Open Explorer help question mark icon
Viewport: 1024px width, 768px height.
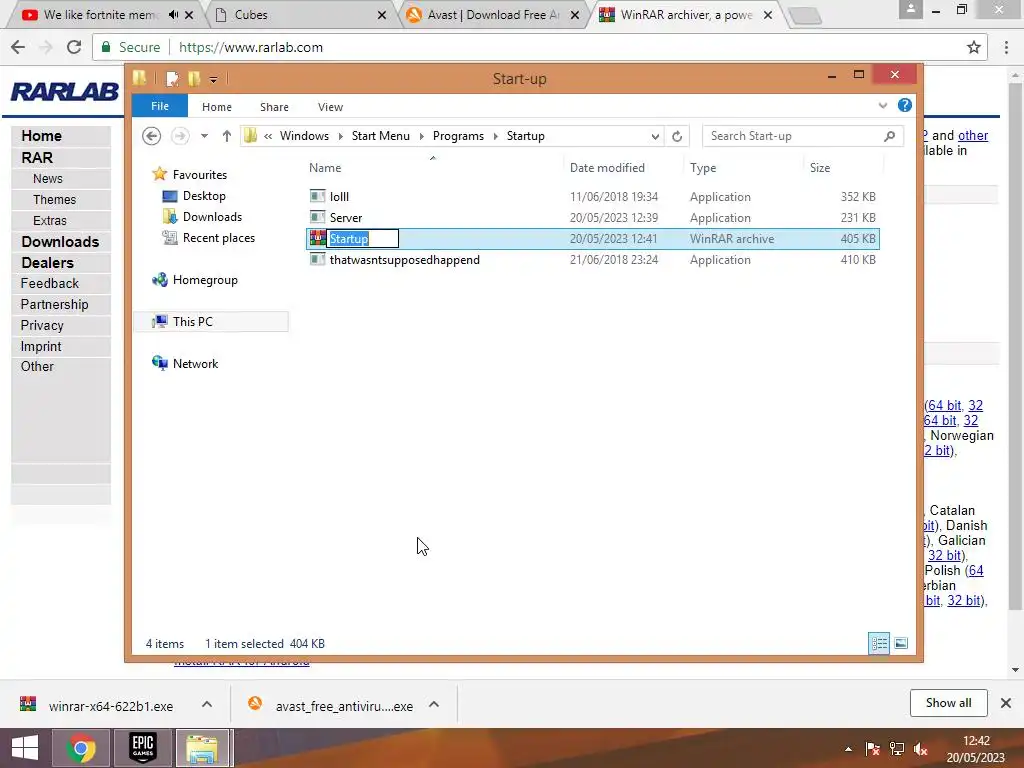[904, 105]
